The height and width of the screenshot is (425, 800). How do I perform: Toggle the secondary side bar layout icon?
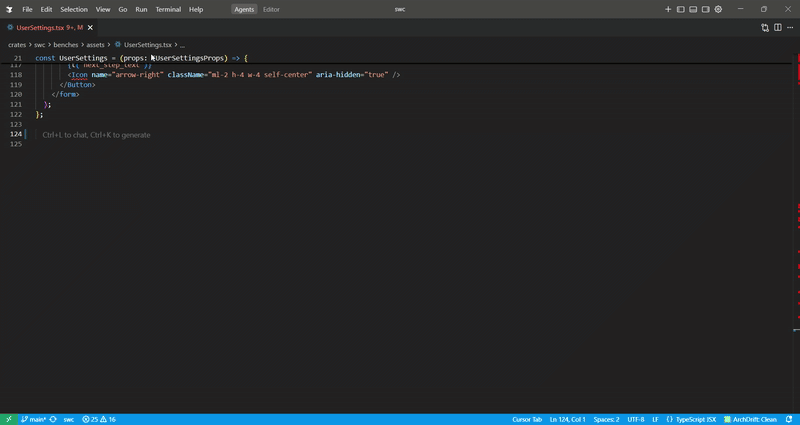pyautogui.click(x=706, y=9)
